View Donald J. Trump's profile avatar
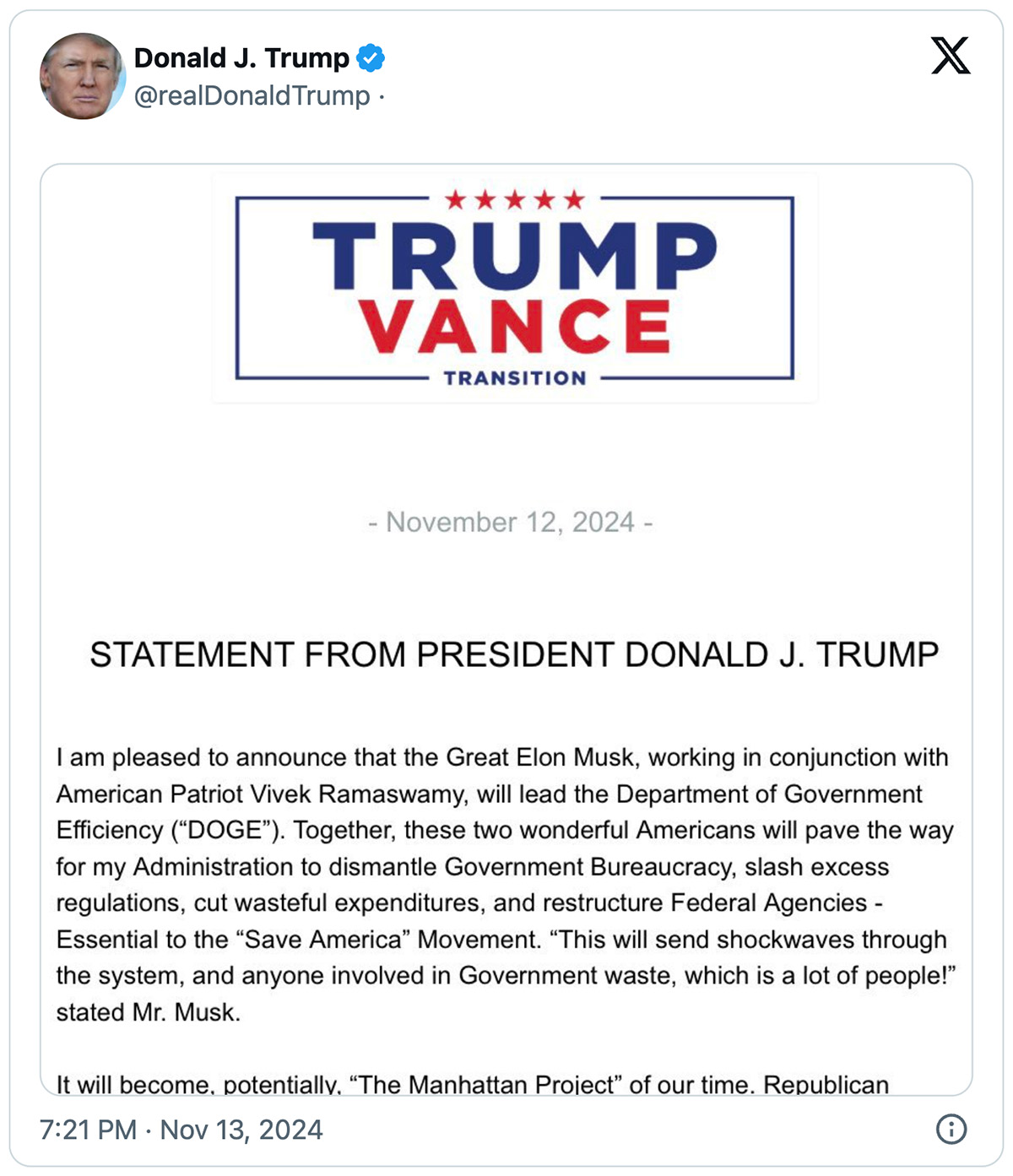Viewport: 1013px width, 1176px height. click(x=83, y=76)
